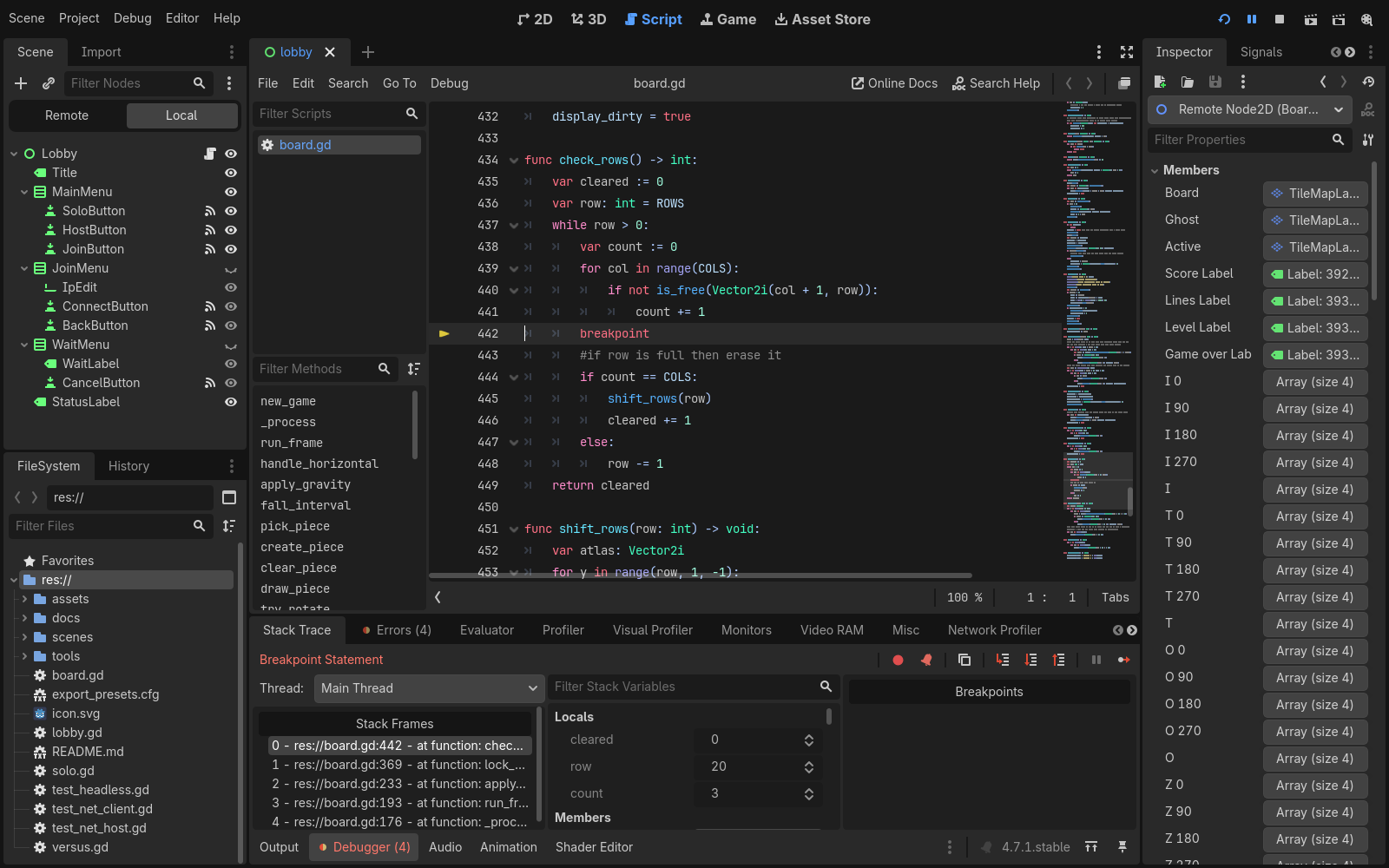Switch scene tree to Remote view
Viewport: 1389px width, 868px height.
click(67, 115)
